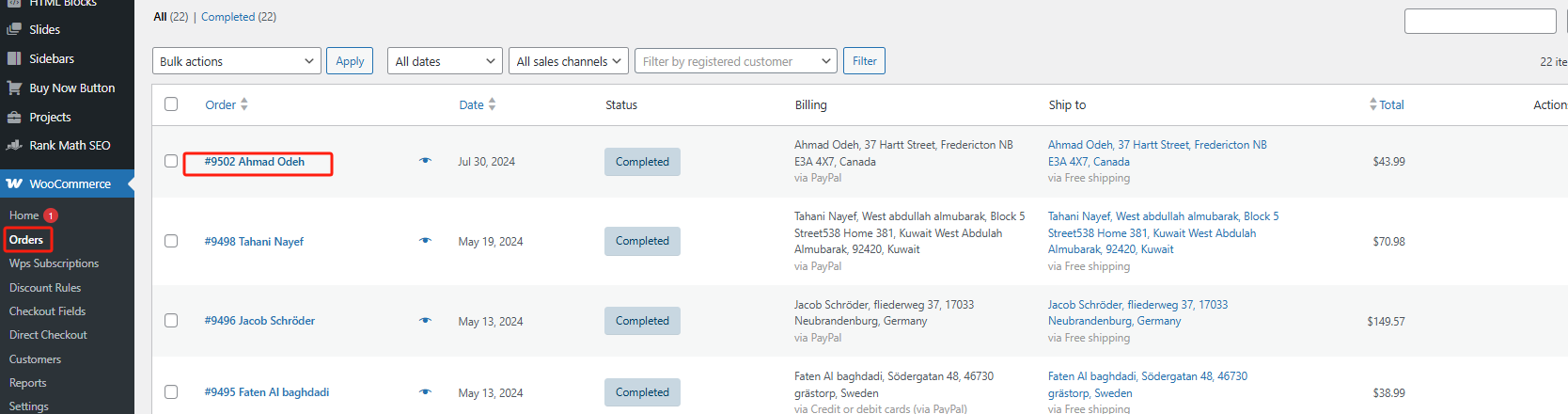1568x414 pixels.
Task: Sort orders by Total column arrows
Action: coord(1373,104)
